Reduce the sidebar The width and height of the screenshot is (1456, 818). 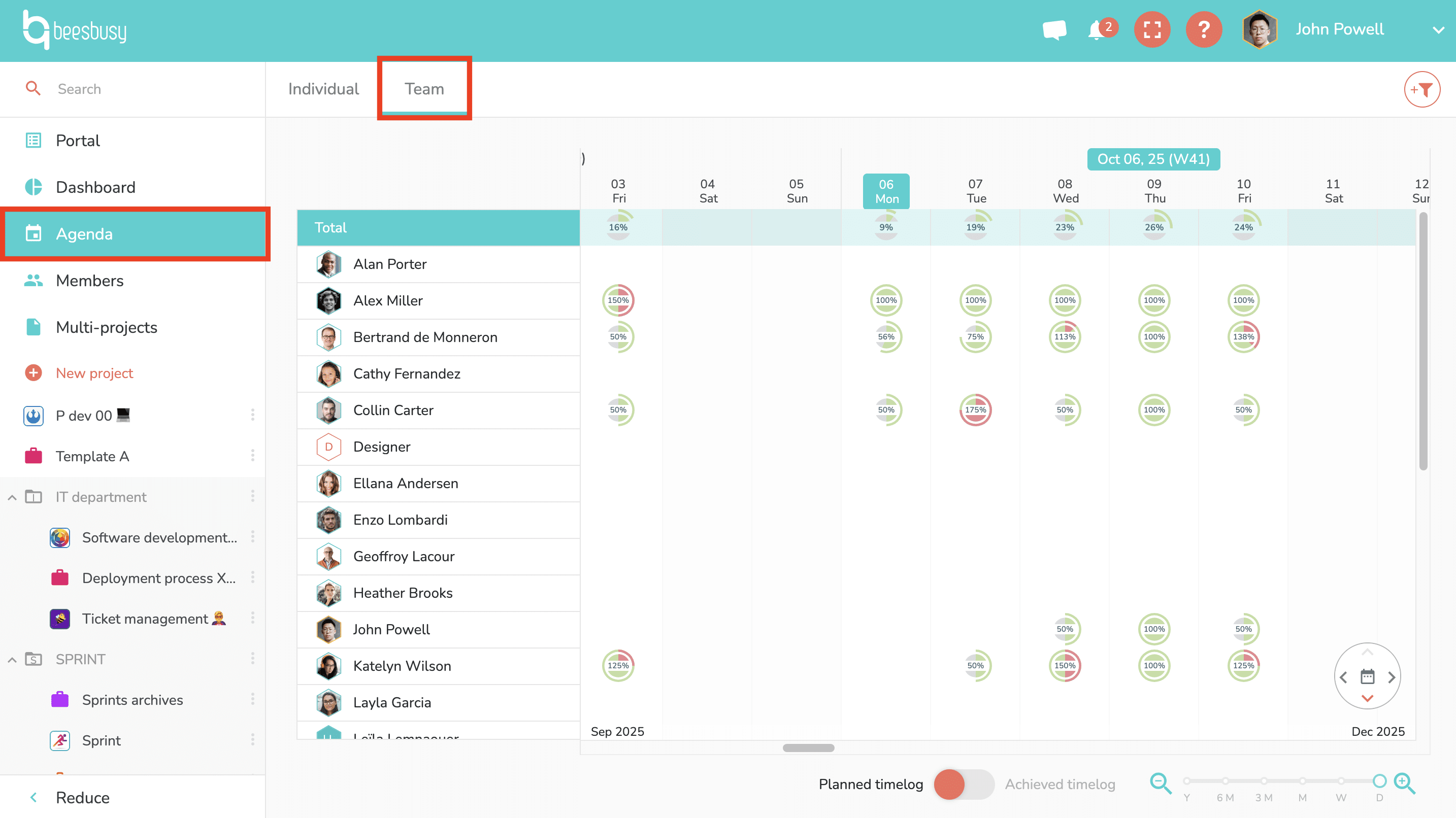point(82,797)
